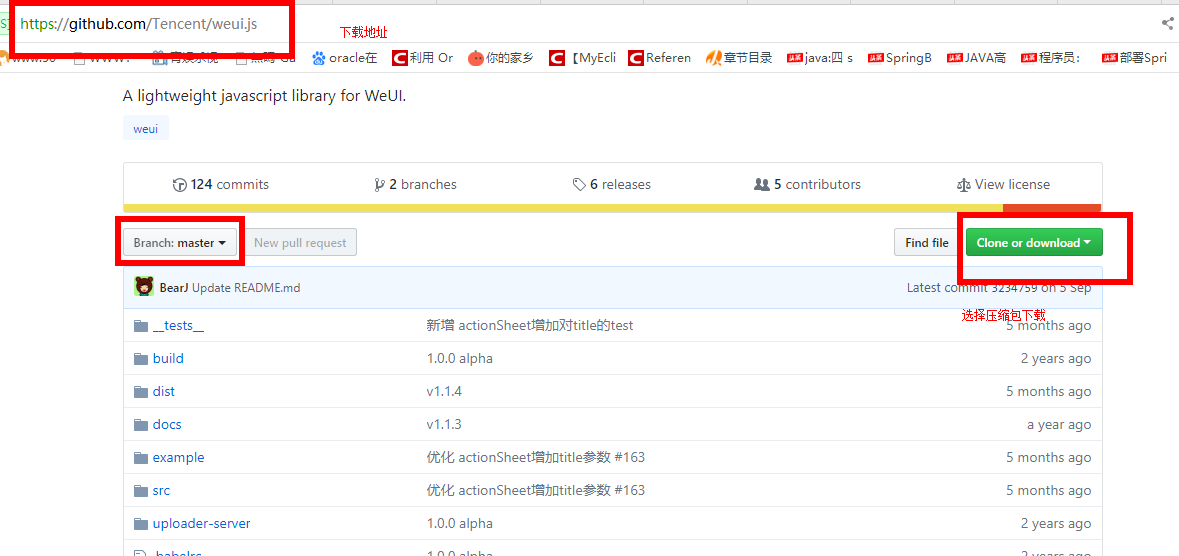Click the __tests__ folder icon

point(141,326)
